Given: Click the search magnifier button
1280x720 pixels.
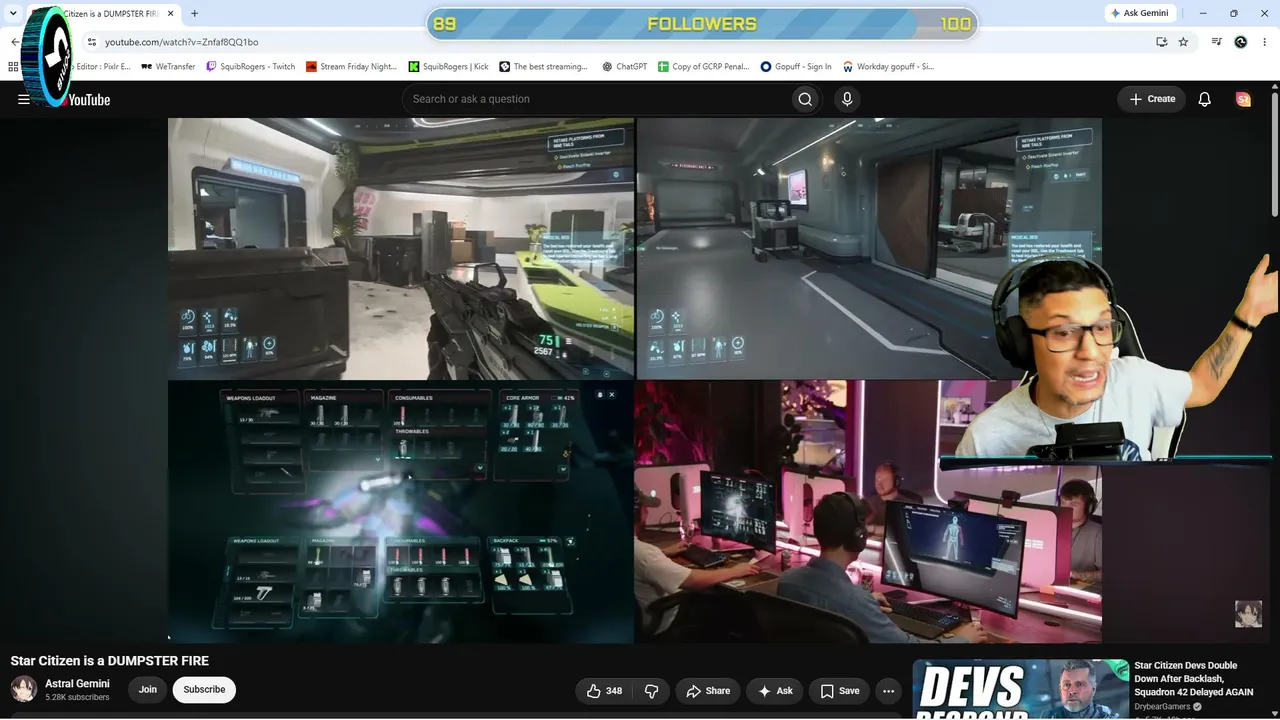Looking at the screenshot, I should [805, 99].
